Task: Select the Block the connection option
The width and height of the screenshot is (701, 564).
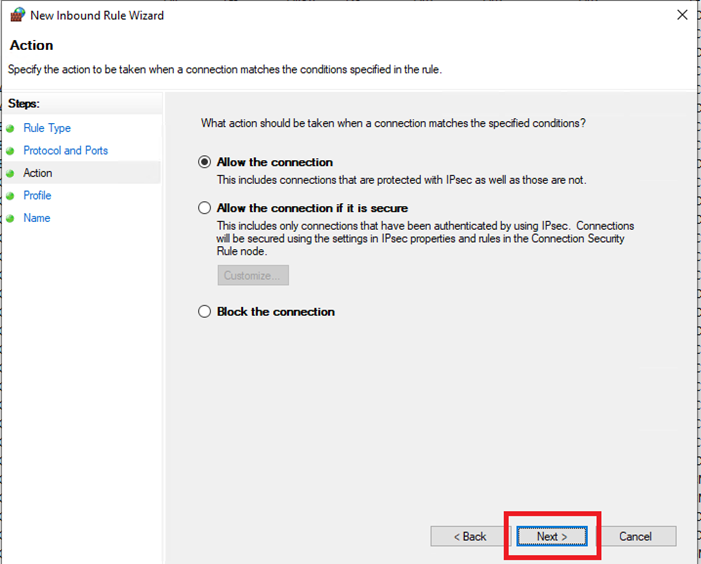Action: [x=204, y=311]
